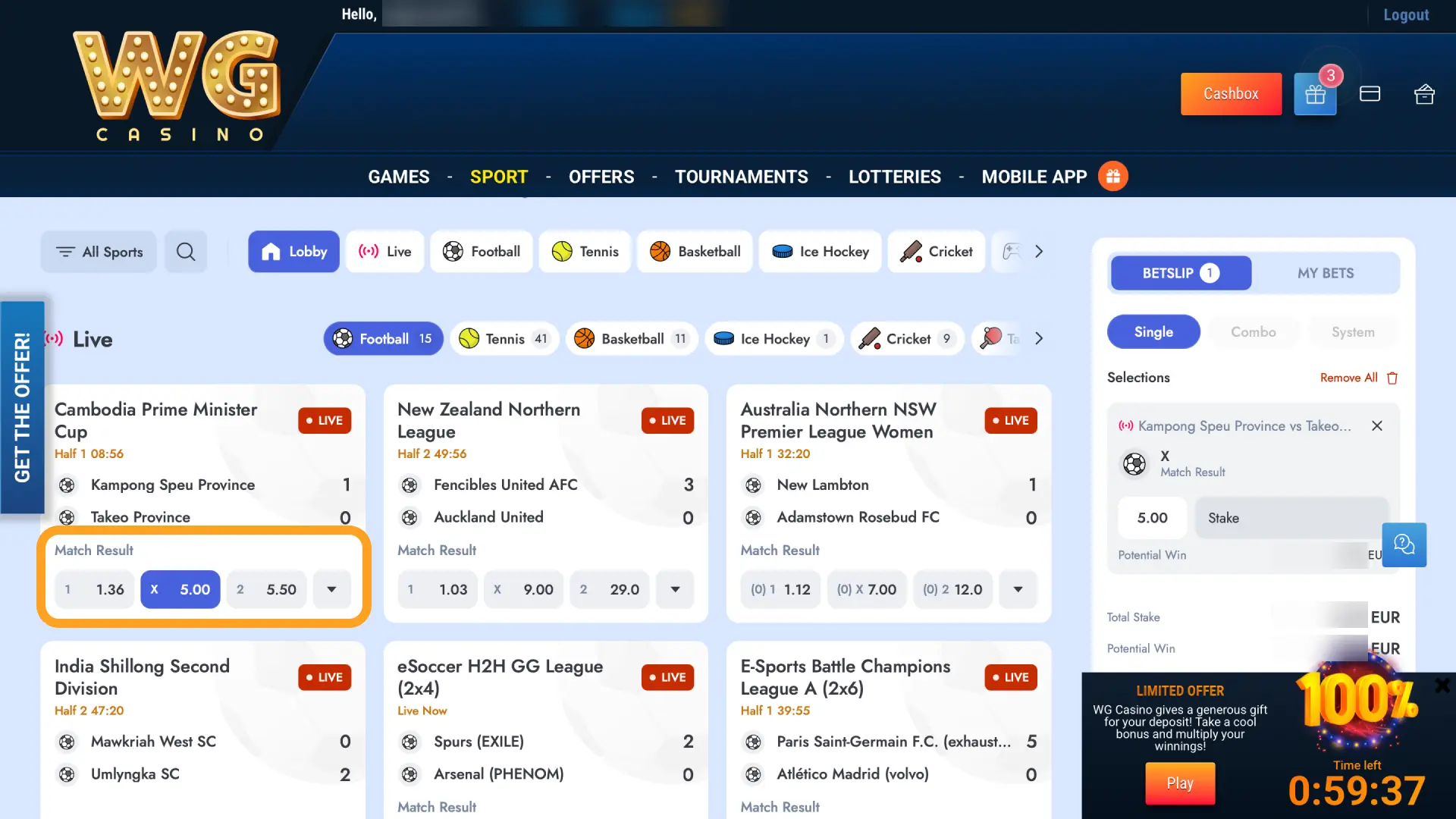The image size is (1456, 819).
Task: Filter live events by Basketball 11
Action: (x=632, y=339)
